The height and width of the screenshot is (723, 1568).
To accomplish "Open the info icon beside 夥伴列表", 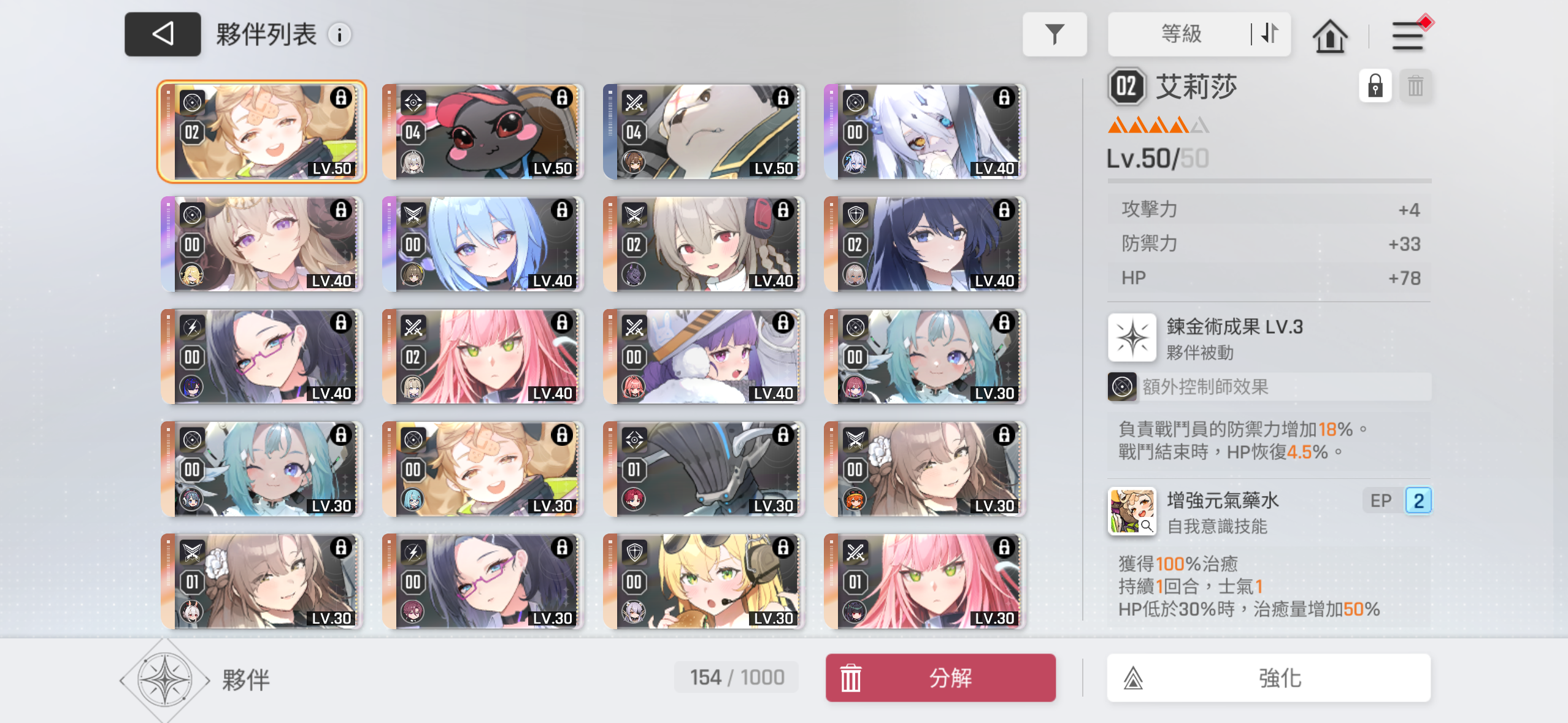I will point(339,34).
